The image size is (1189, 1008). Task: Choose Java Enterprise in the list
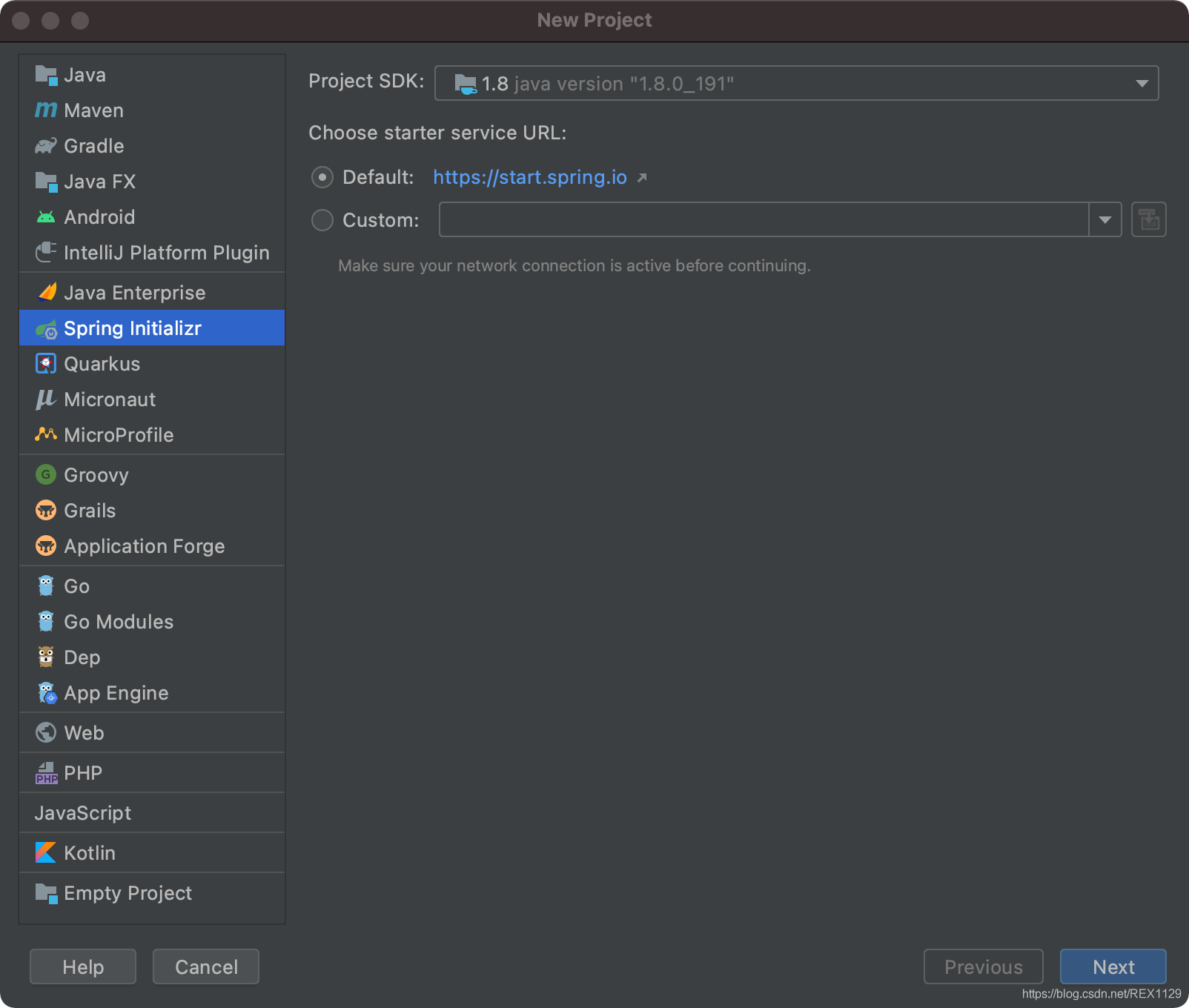152,292
